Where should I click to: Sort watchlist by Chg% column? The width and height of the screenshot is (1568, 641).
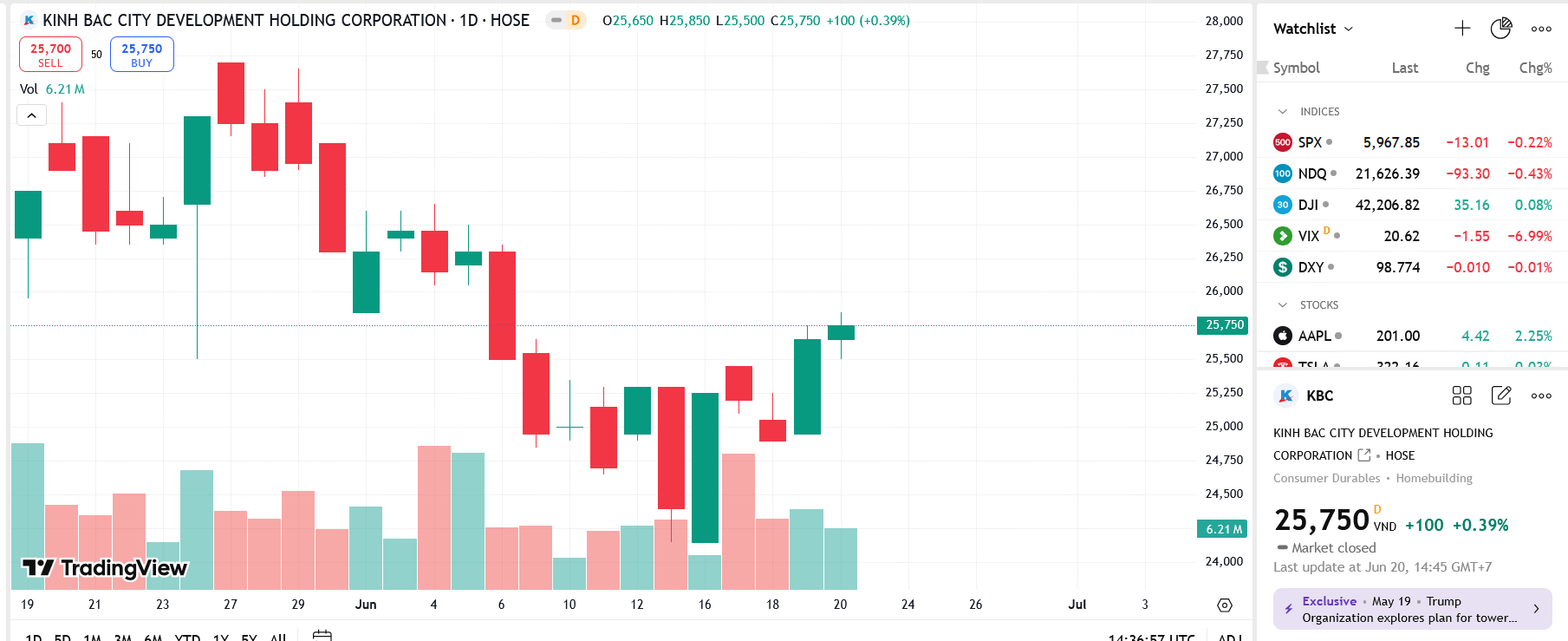[1535, 68]
